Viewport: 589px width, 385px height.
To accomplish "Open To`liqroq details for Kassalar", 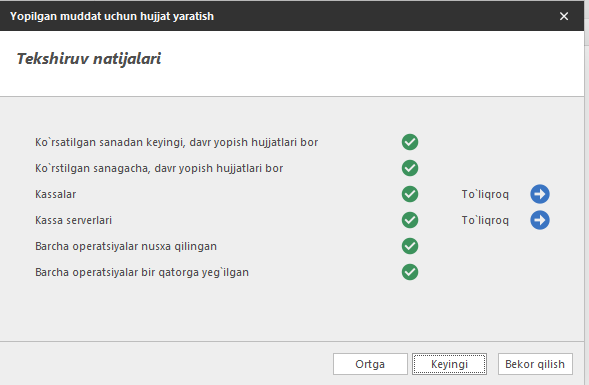I will click(485, 194).
